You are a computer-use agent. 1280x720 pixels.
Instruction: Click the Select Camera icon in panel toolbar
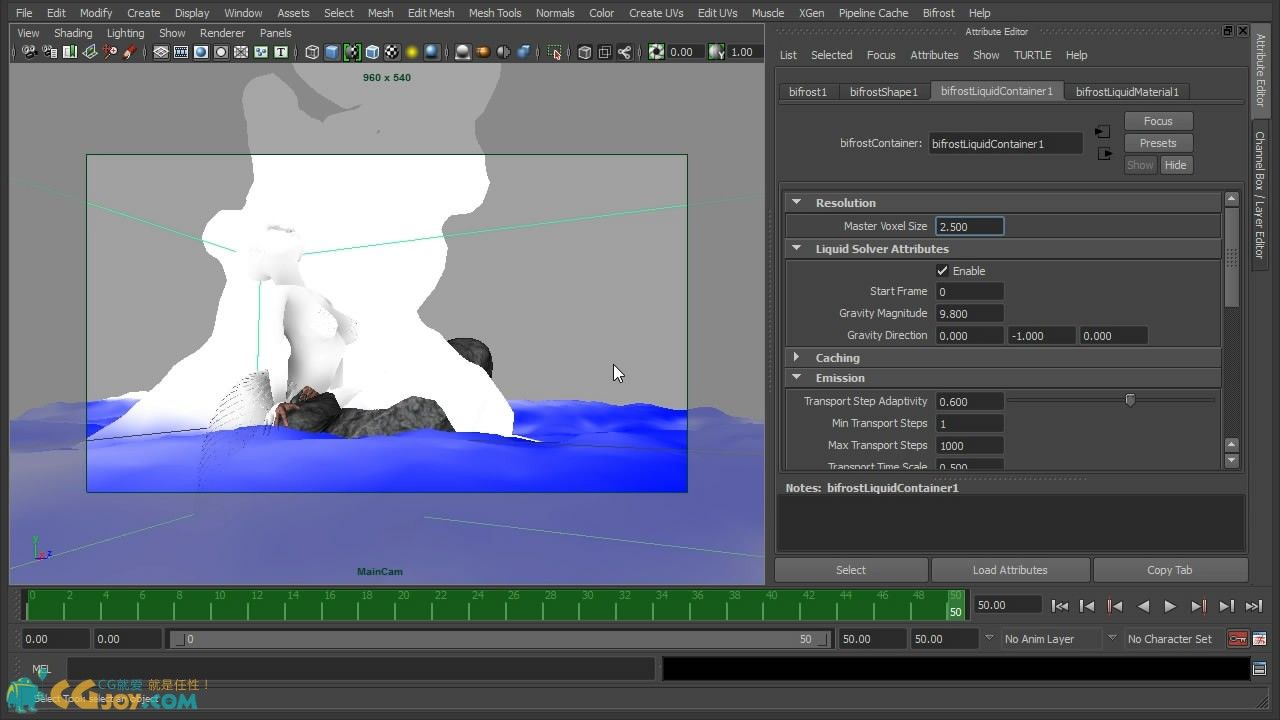point(29,52)
